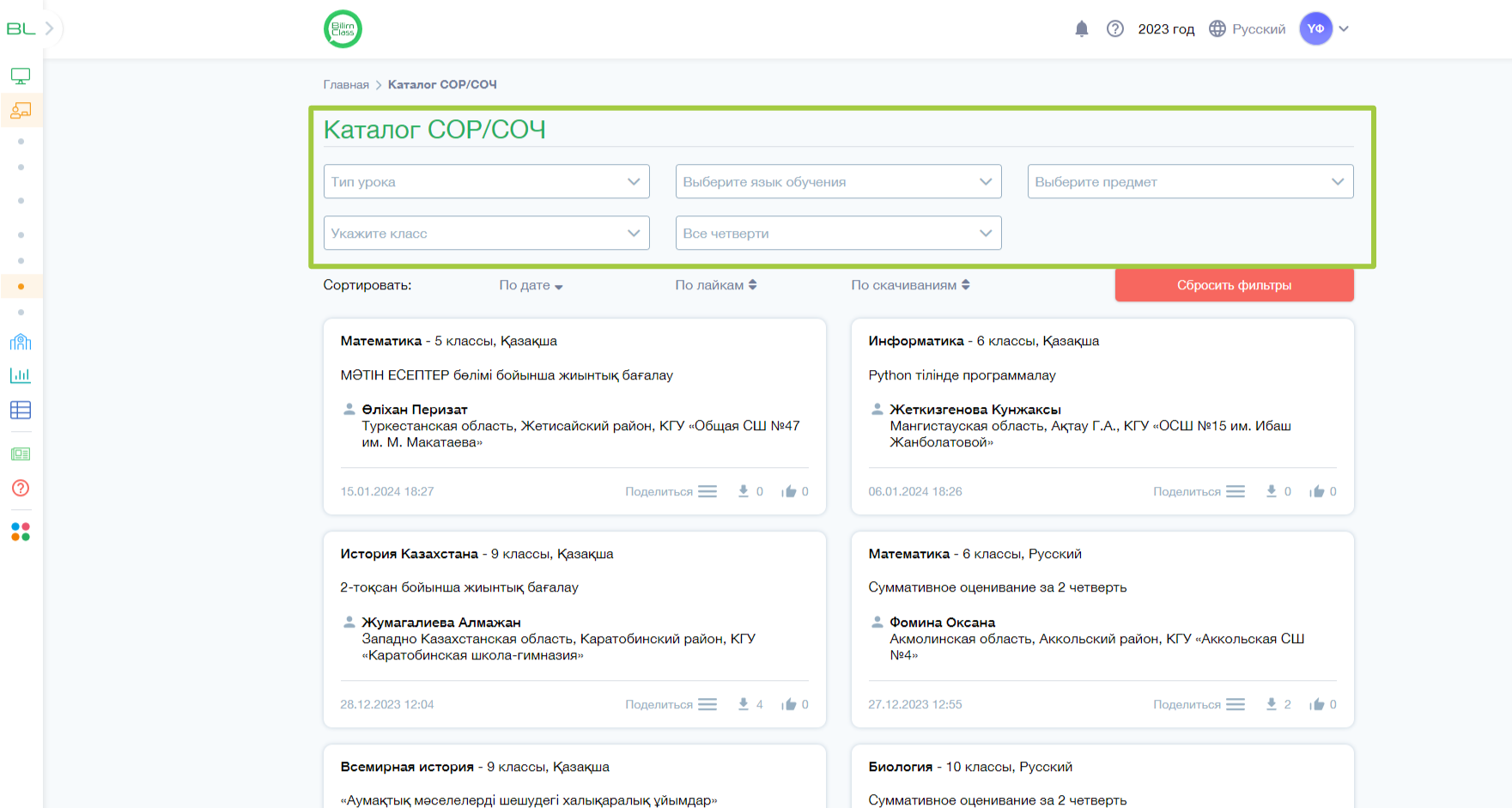Screen dimensions: 1512x808
Task: Open the news sidebar icon
Action: [x=21, y=454]
